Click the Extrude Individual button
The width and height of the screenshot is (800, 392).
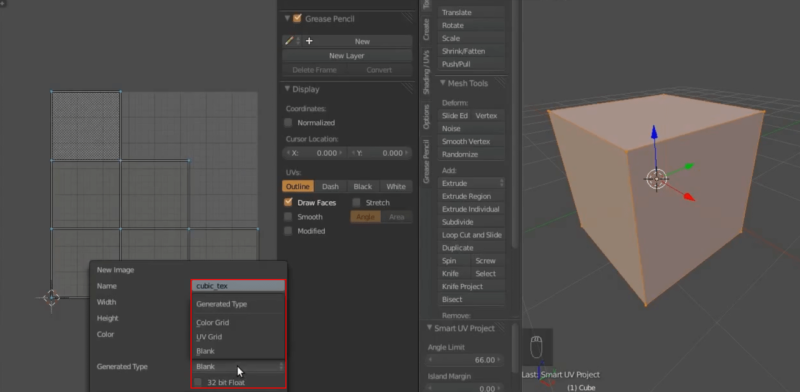[472, 209]
